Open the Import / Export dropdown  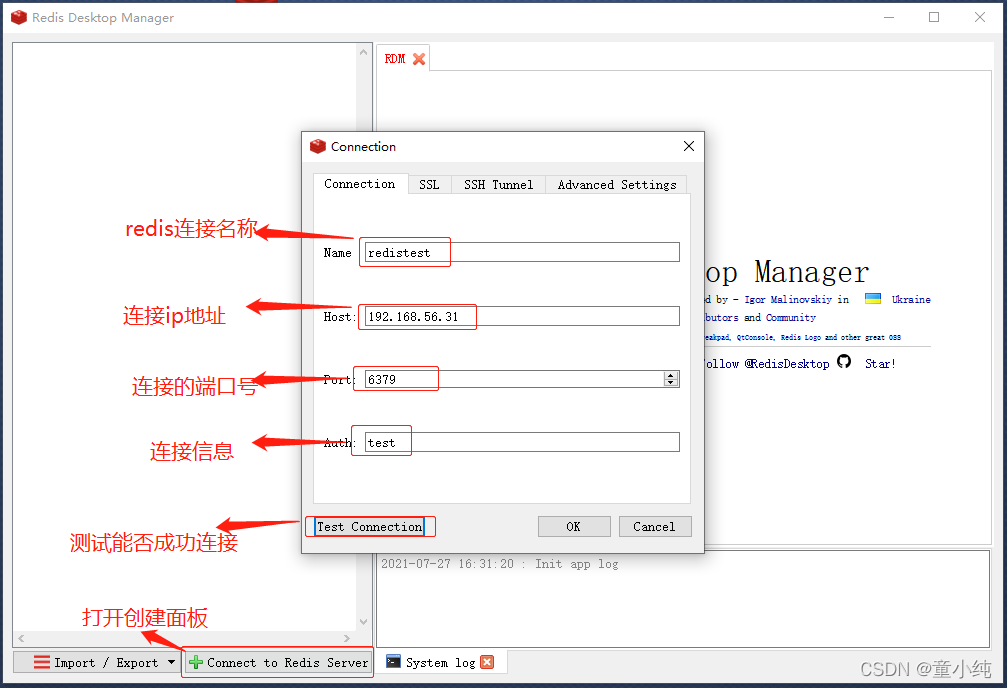(172, 662)
